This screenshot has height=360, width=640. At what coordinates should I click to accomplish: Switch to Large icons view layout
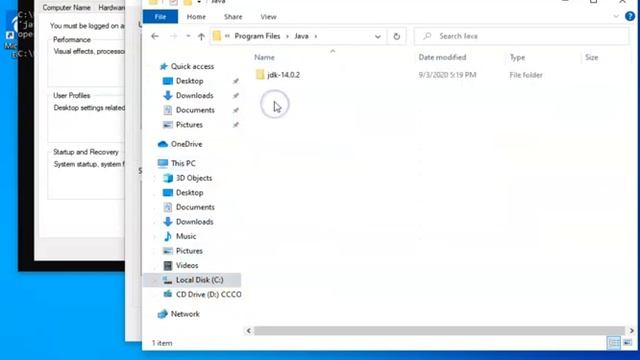coord(627,343)
